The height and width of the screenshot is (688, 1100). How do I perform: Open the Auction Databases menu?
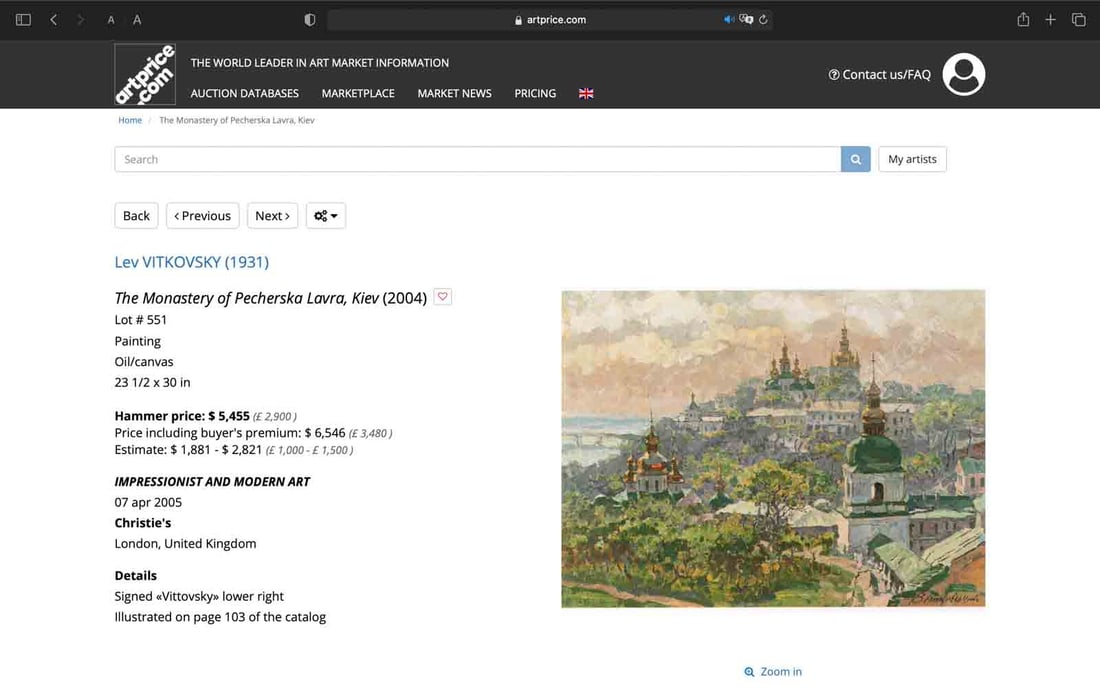coord(245,93)
